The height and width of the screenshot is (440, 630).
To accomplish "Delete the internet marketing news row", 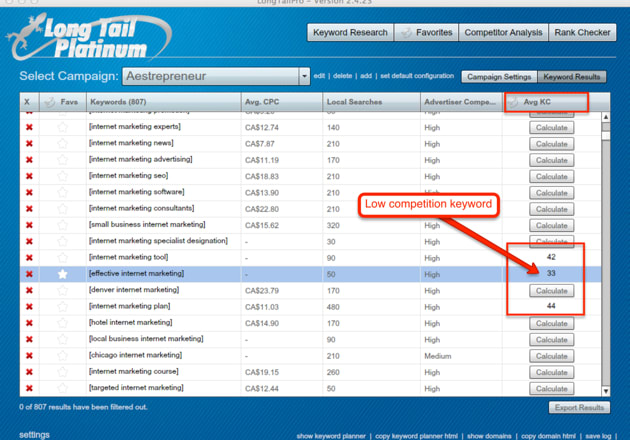I will point(29,143).
